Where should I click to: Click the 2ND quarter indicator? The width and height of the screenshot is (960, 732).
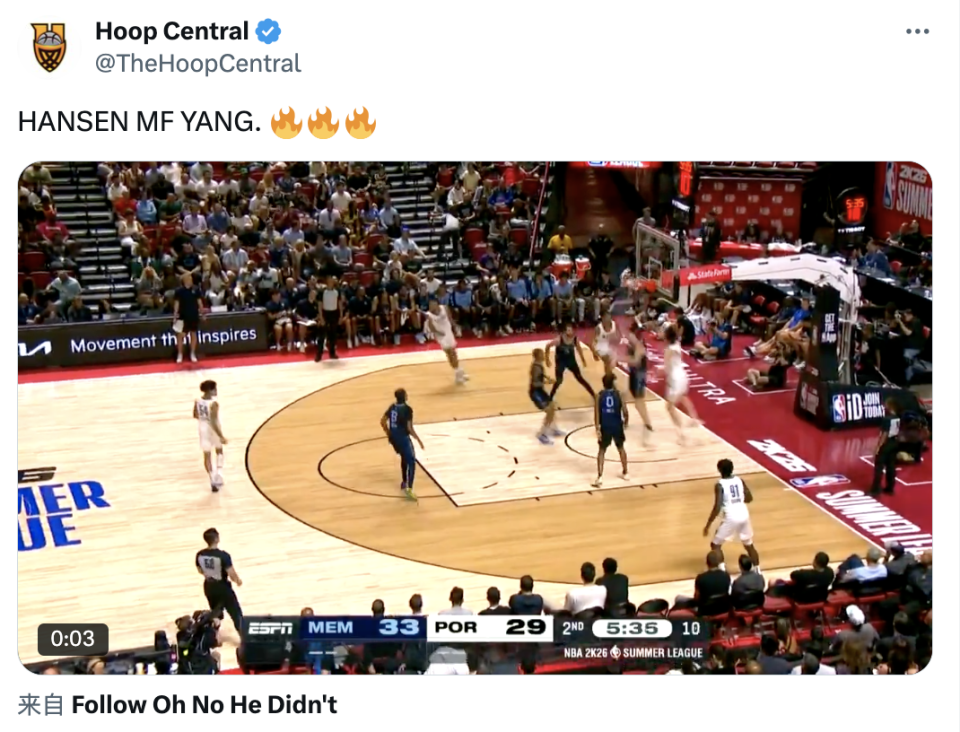pos(573,628)
